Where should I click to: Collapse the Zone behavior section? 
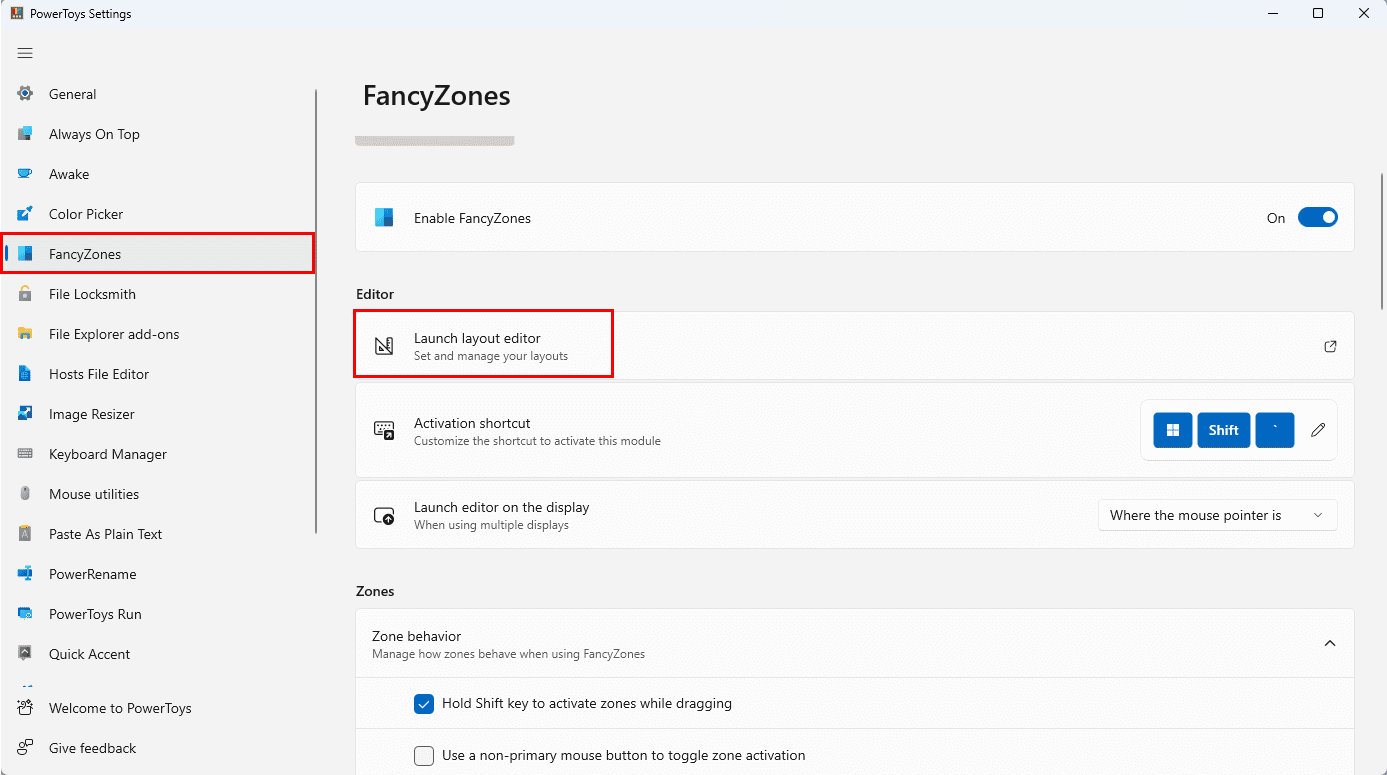coord(1330,643)
